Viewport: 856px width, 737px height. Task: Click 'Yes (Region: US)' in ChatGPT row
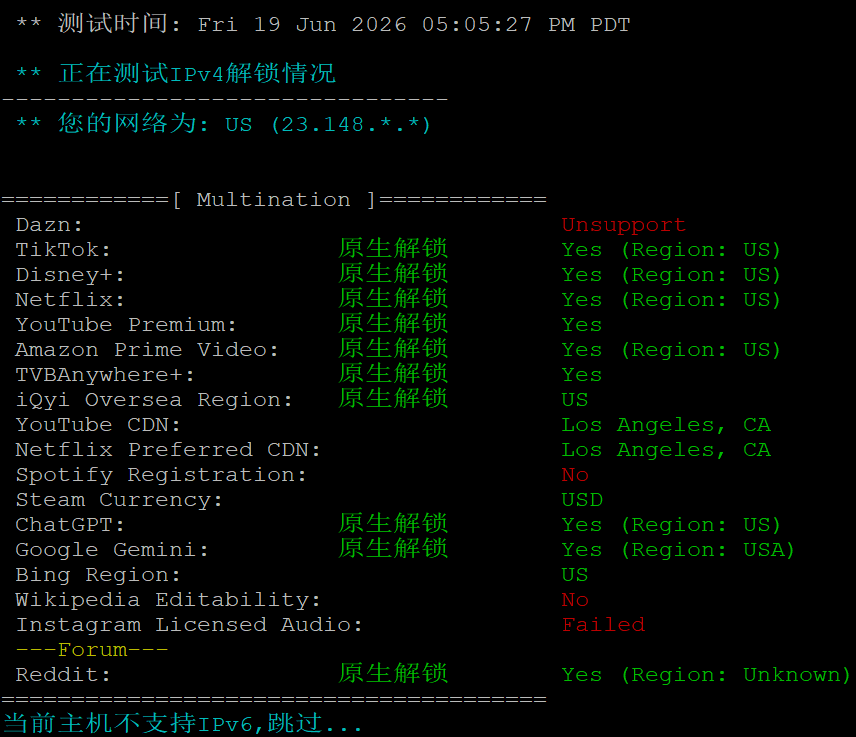click(x=671, y=525)
